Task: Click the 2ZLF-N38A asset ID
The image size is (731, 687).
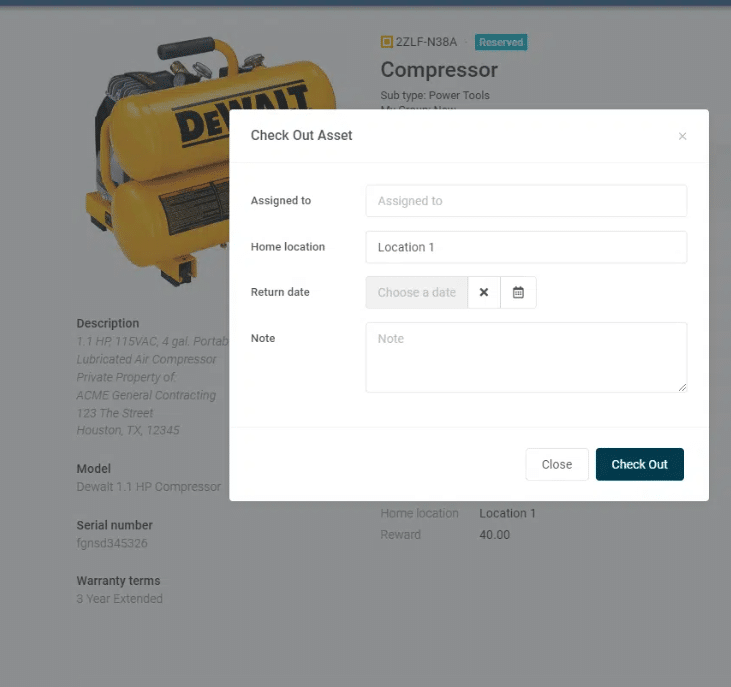Action: coord(426,42)
